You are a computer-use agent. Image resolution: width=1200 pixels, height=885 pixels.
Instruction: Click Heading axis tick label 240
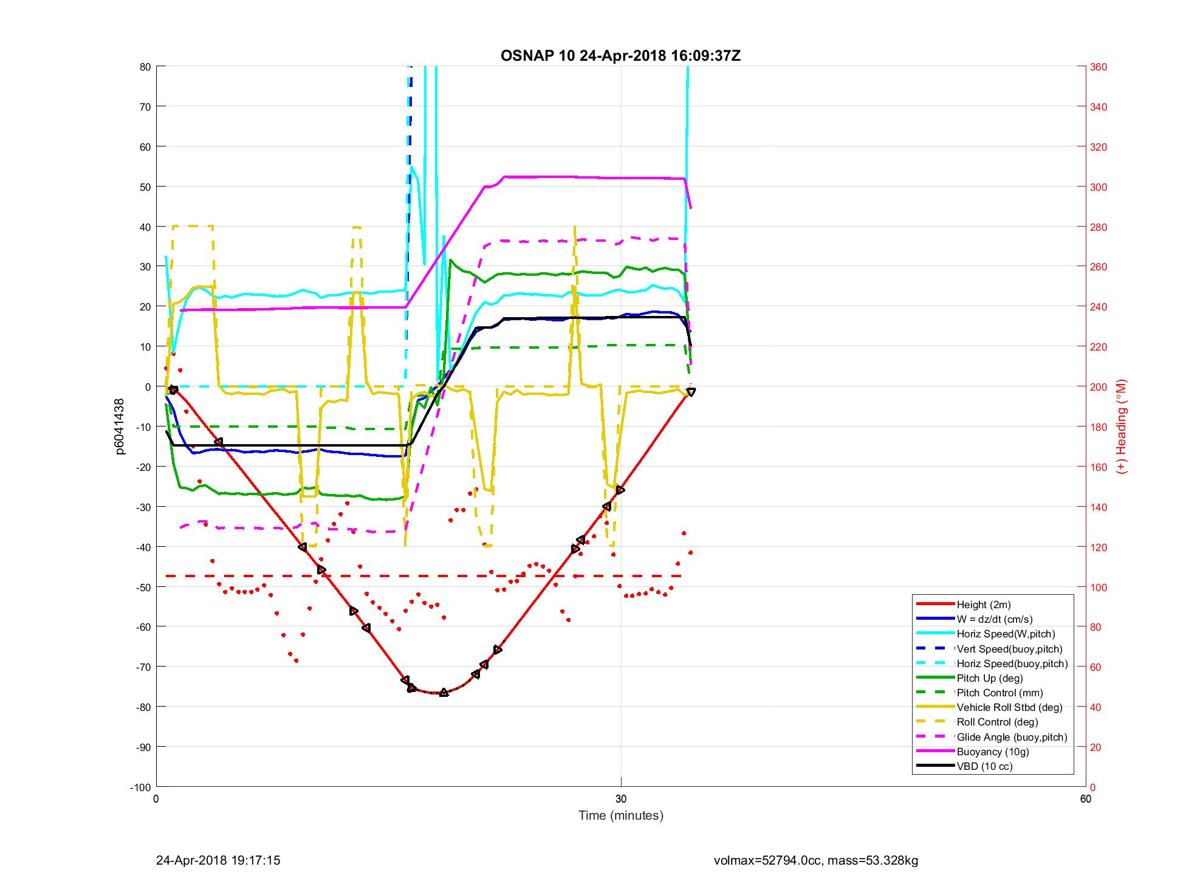(1098, 307)
